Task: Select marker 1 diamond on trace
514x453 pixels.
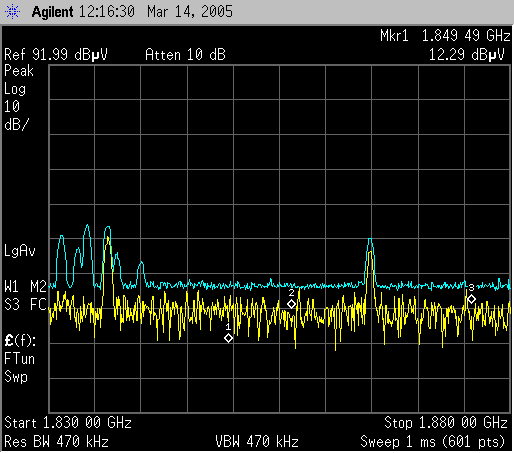Action: coord(228,338)
